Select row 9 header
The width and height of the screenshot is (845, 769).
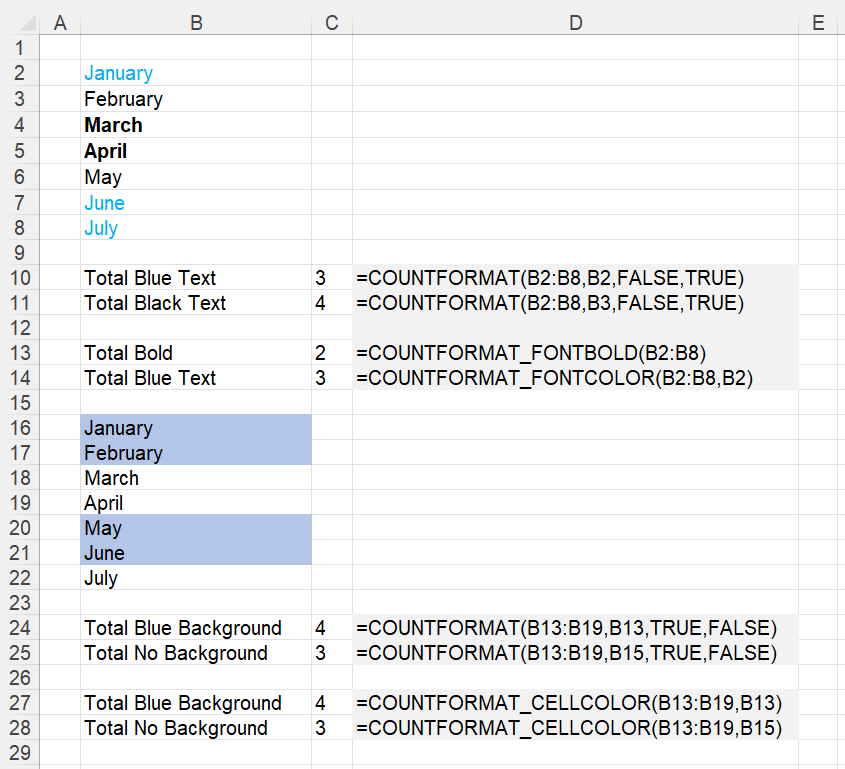20,253
